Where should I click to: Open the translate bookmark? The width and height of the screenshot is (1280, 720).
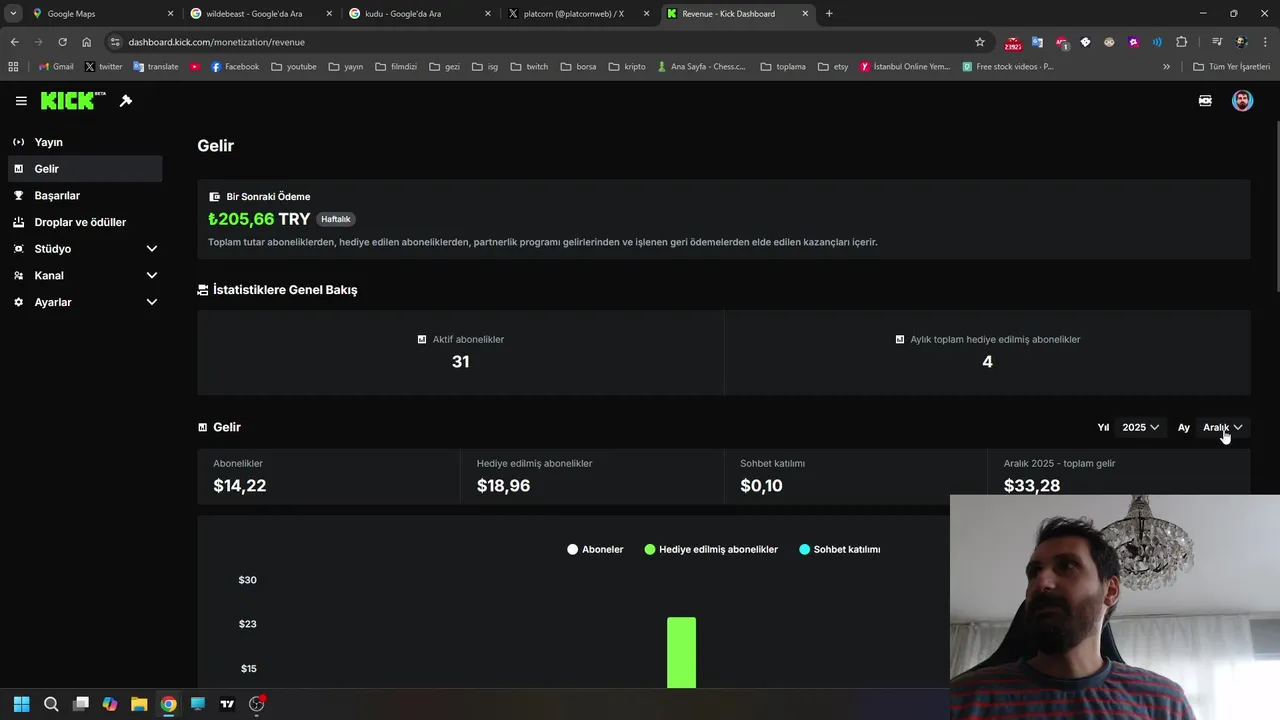coord(156,67)
